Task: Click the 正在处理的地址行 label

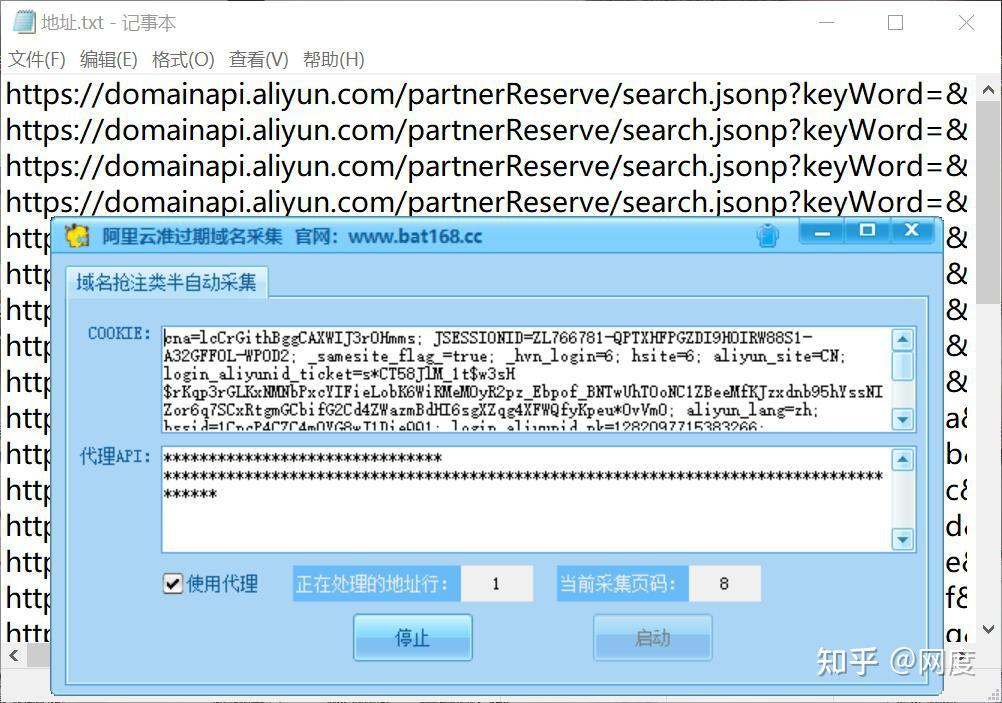Action: pyautogui.click(x=376, y=583)
